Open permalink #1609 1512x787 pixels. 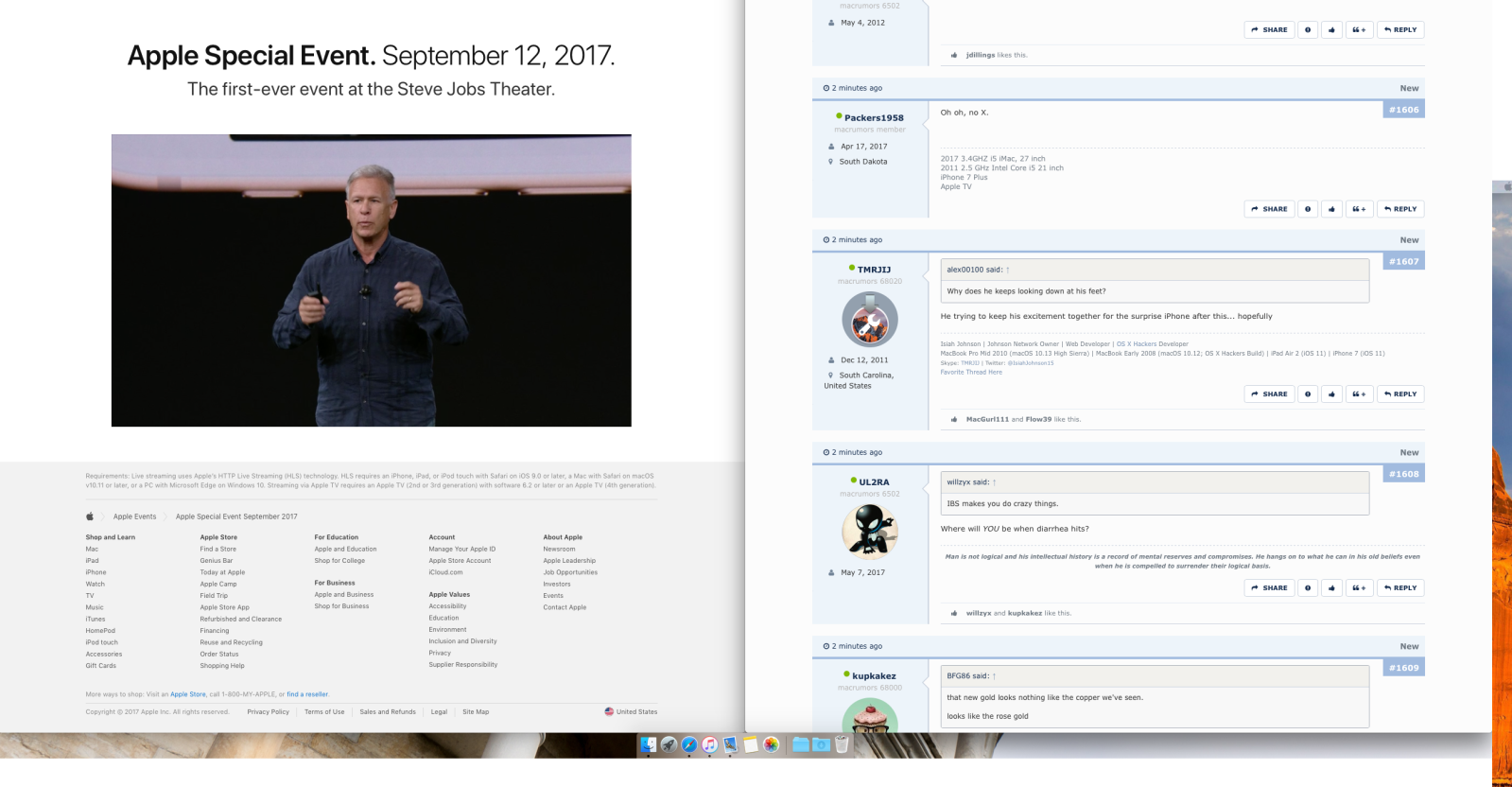coord(1403,668)
